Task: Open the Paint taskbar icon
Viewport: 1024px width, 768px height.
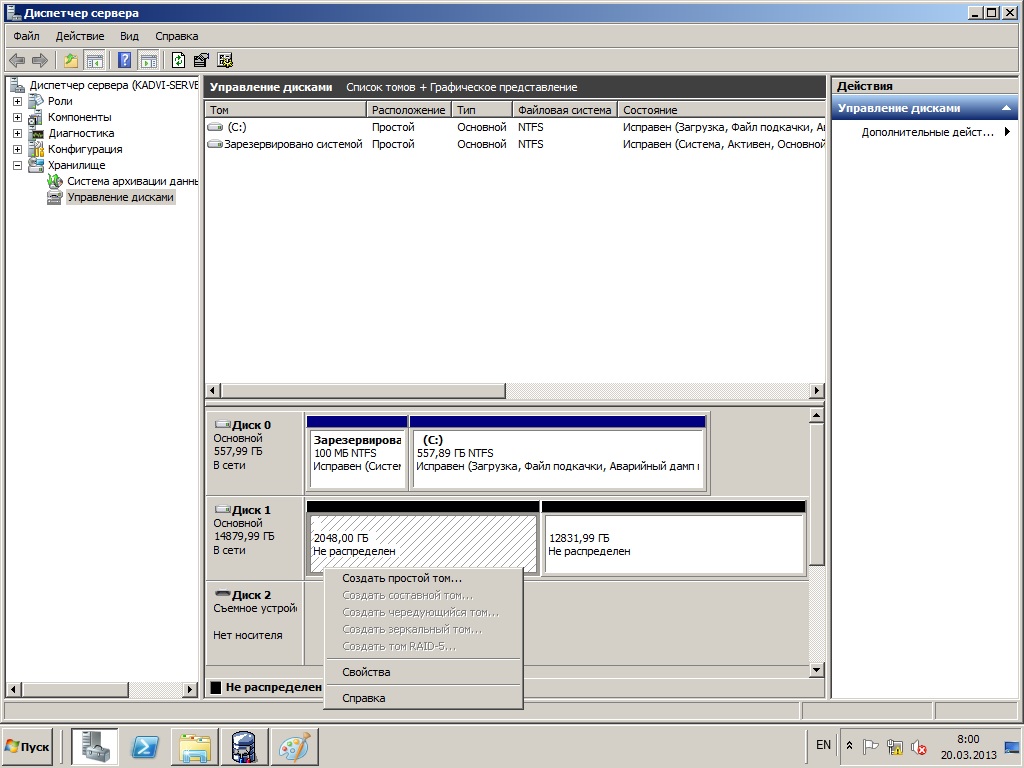Action: (x=294, y=746)
